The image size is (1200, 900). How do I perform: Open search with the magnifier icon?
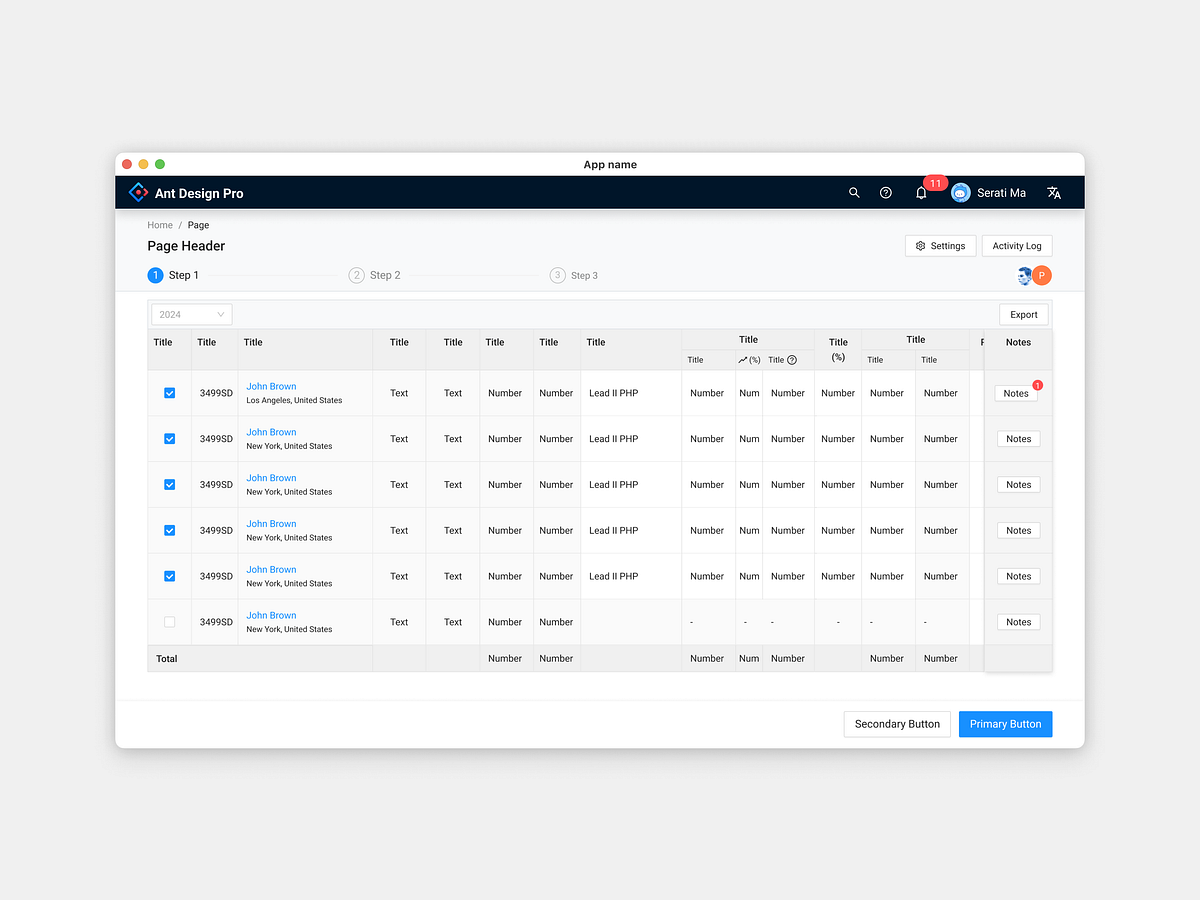coord(854,193)
